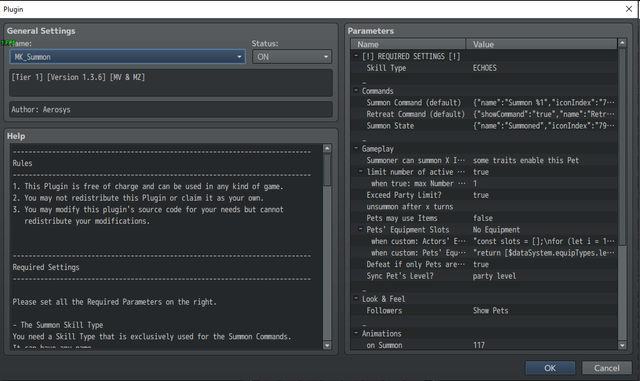The height and width of the screenshot is (381, 640).
Task: Select the Summon State parameter row
Action: coord(484,126)
